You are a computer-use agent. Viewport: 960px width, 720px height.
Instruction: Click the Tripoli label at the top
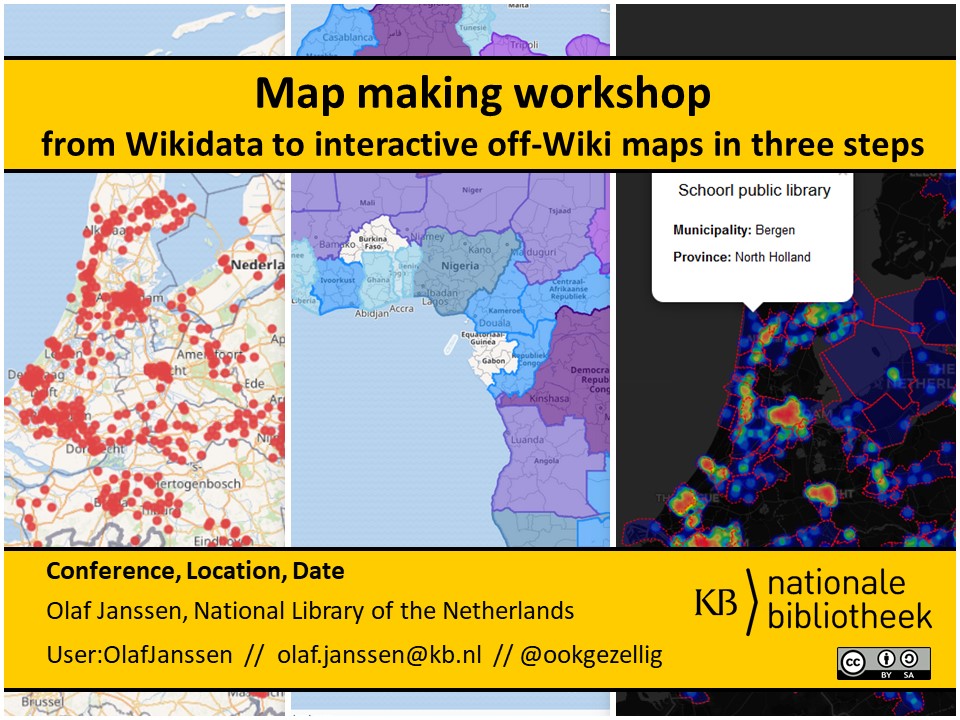tap(524, 45)
